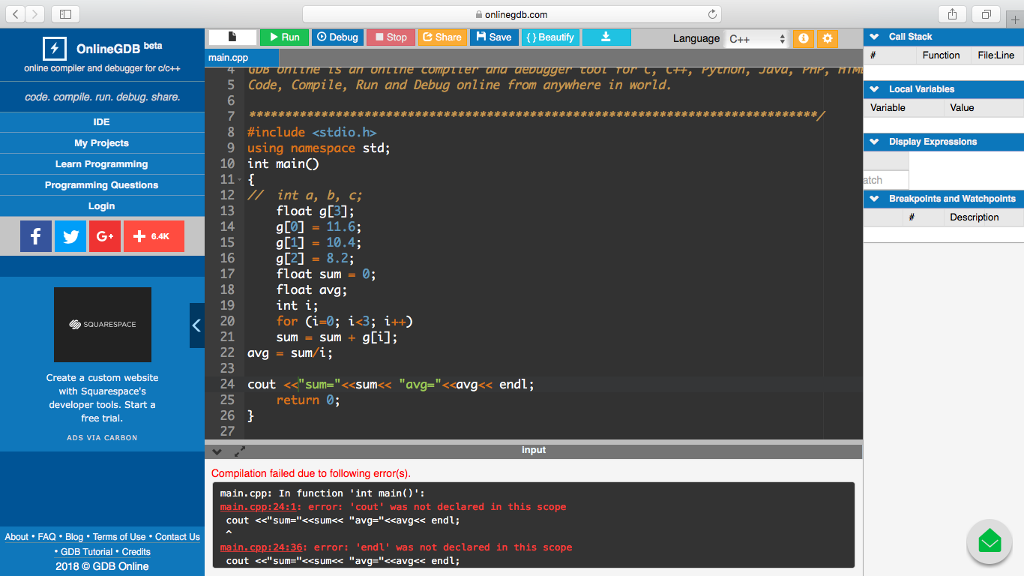The image size is (1024, 576).
Task: Open the FAQ footer link
Action: tap(46, 537)
